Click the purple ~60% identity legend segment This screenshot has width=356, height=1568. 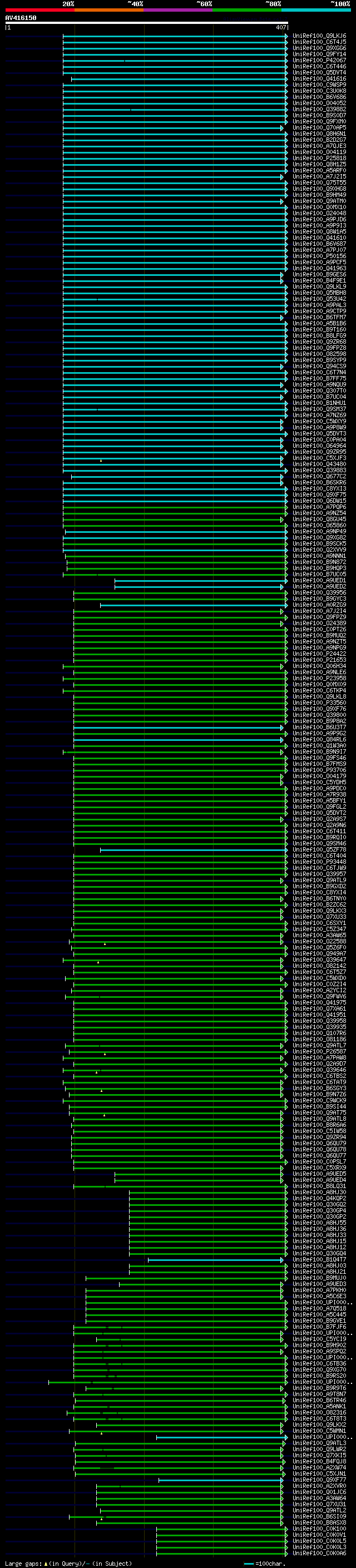[x=179, y=10]
